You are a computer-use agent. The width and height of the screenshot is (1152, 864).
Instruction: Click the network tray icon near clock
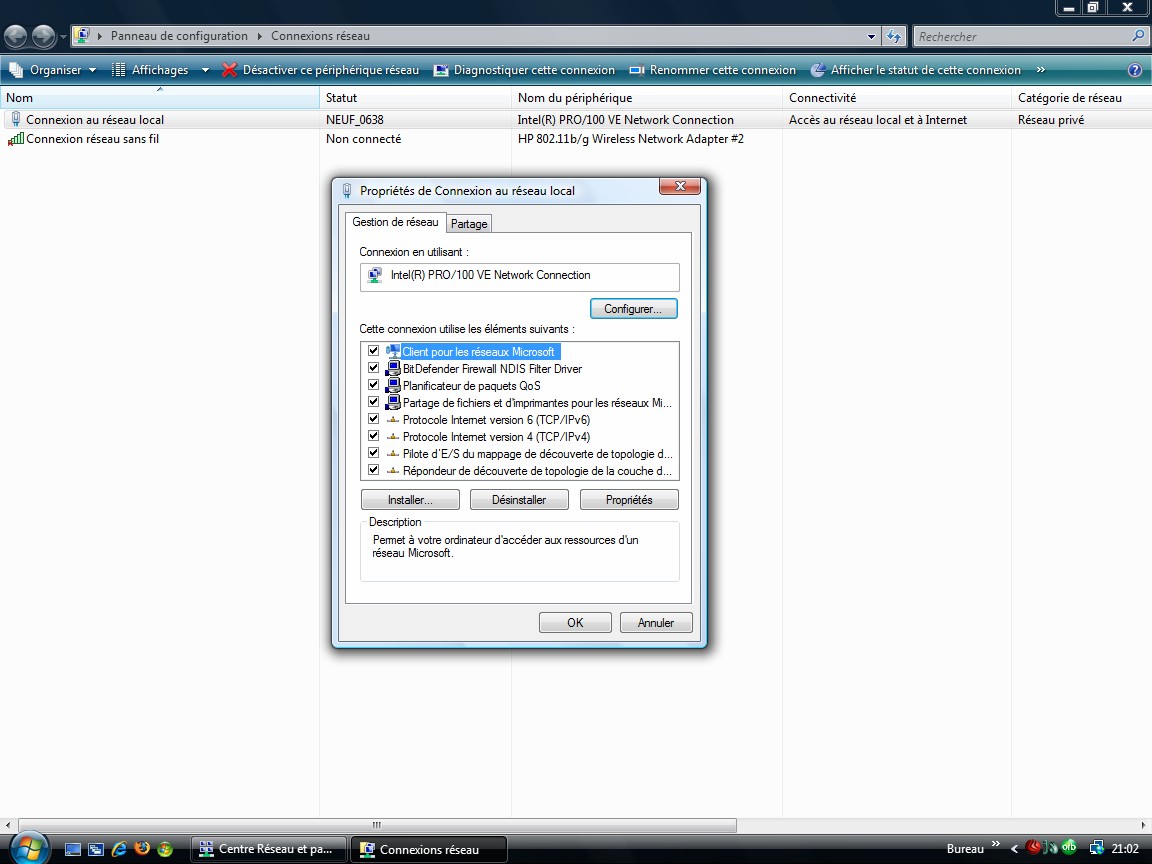[x=1096, y=849]
